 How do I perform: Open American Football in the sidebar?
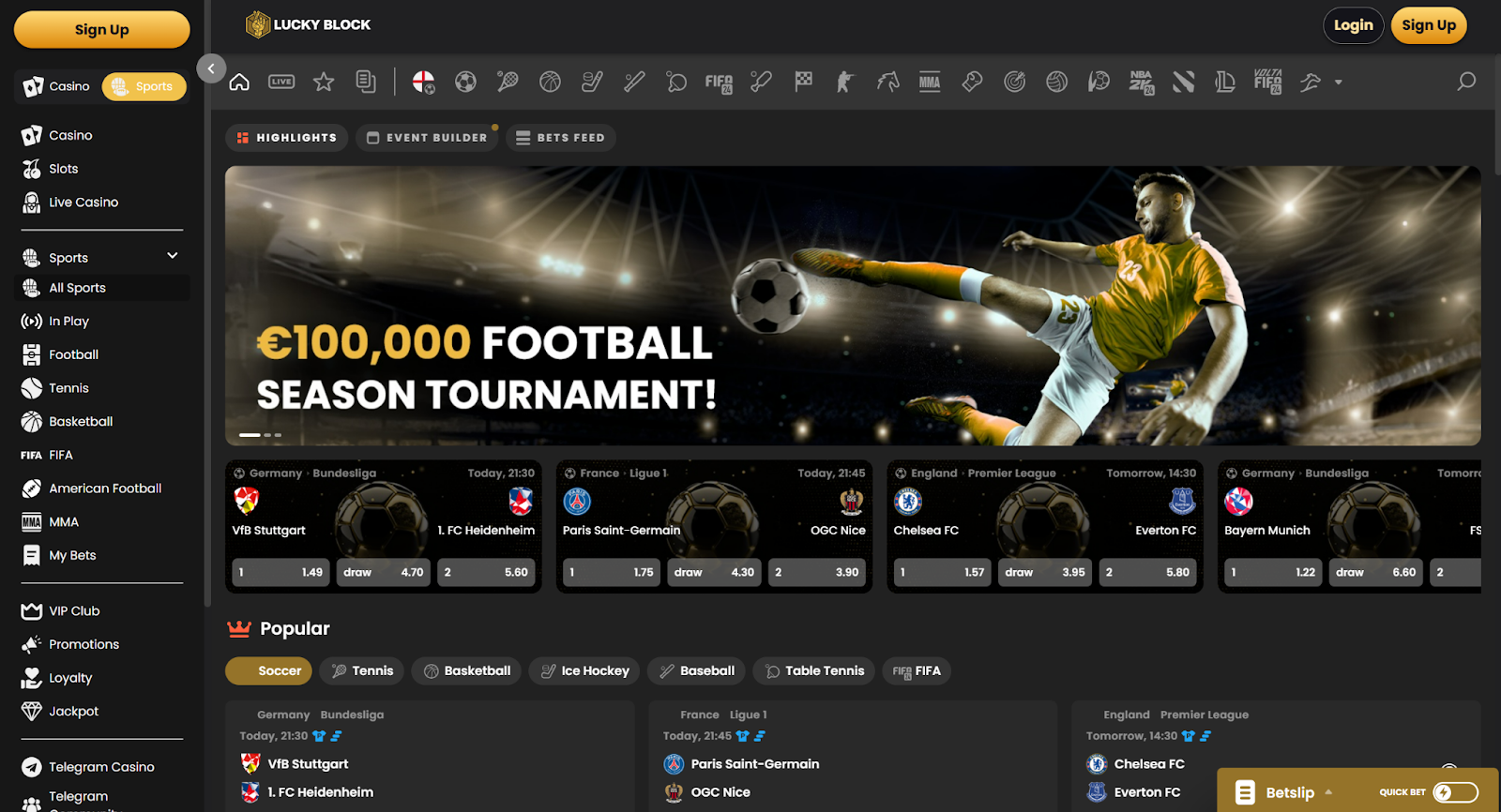(x=103, y=489)
